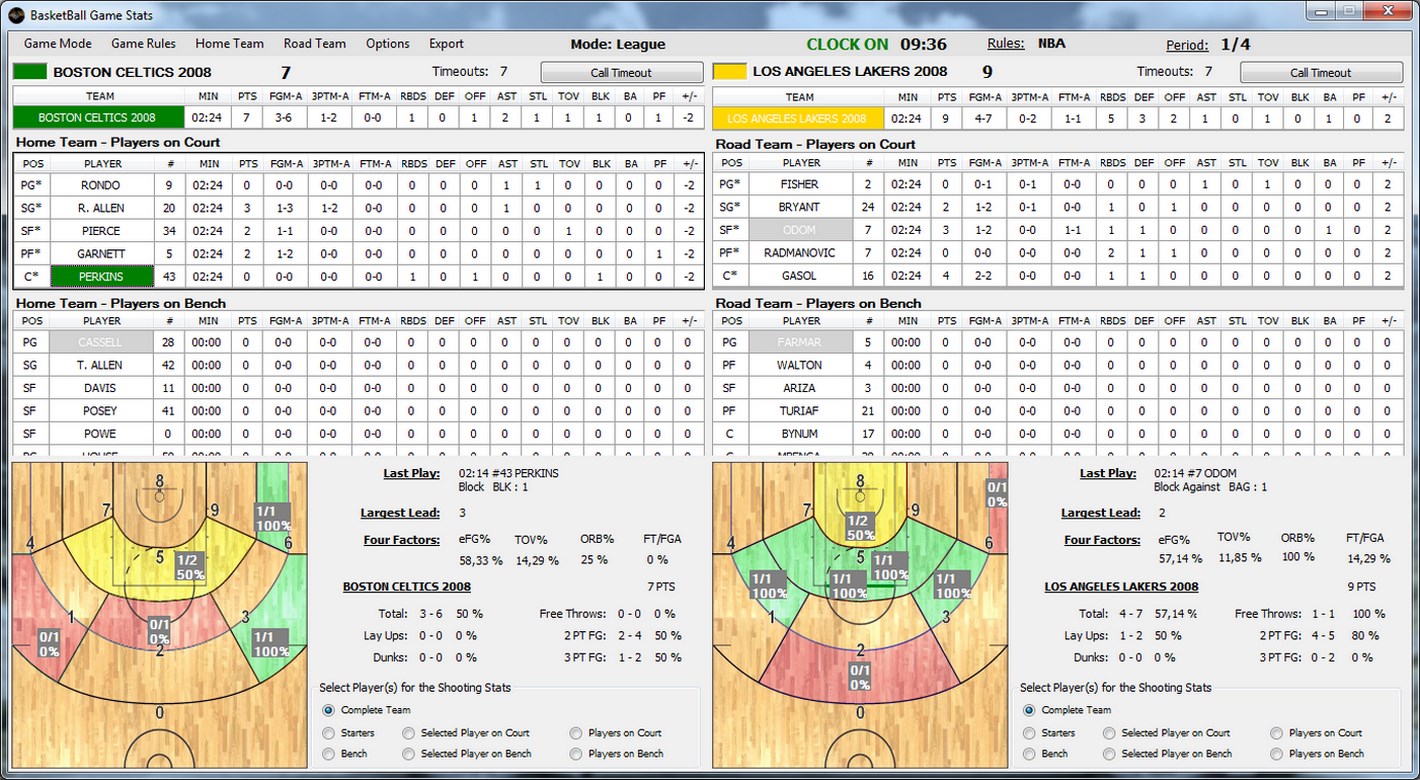Select Starters radio in Lakers shooting stats

click(1029, 733)
